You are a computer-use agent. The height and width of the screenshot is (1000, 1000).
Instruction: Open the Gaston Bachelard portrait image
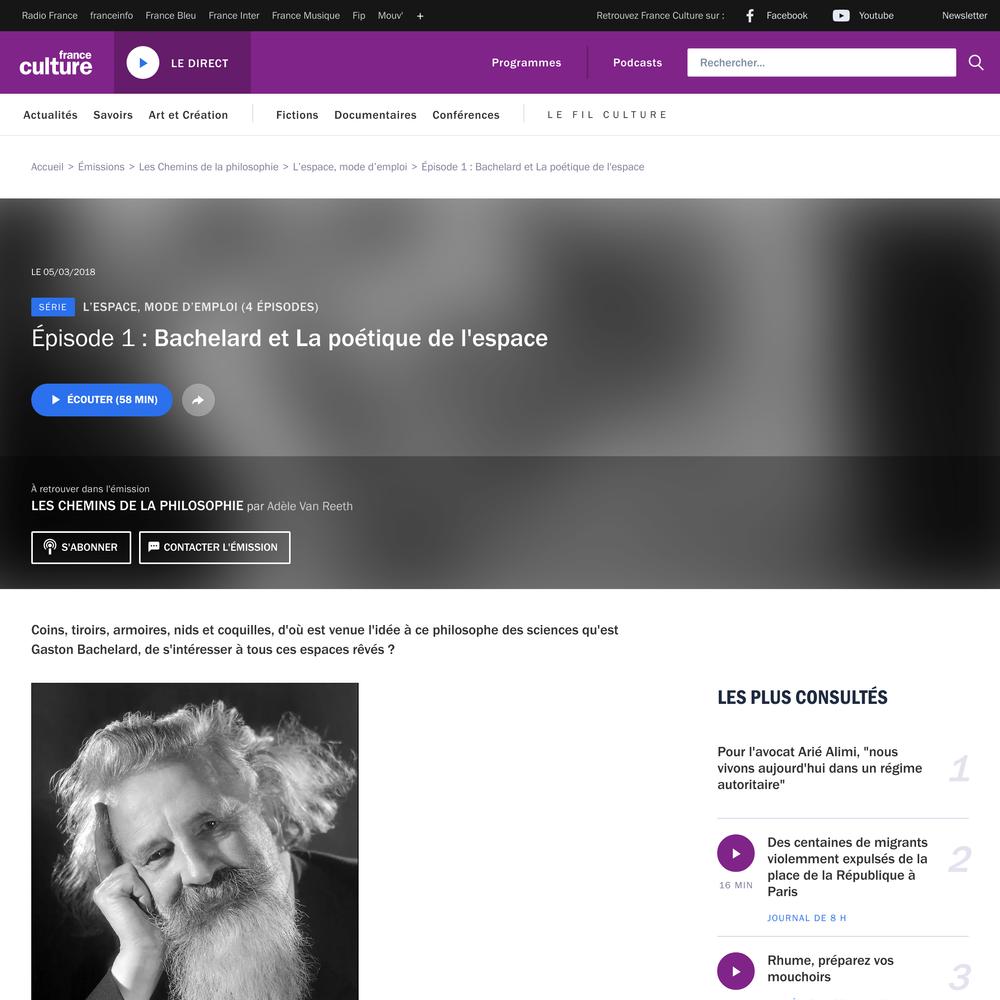pyautogui.click(x=195, y=841)
